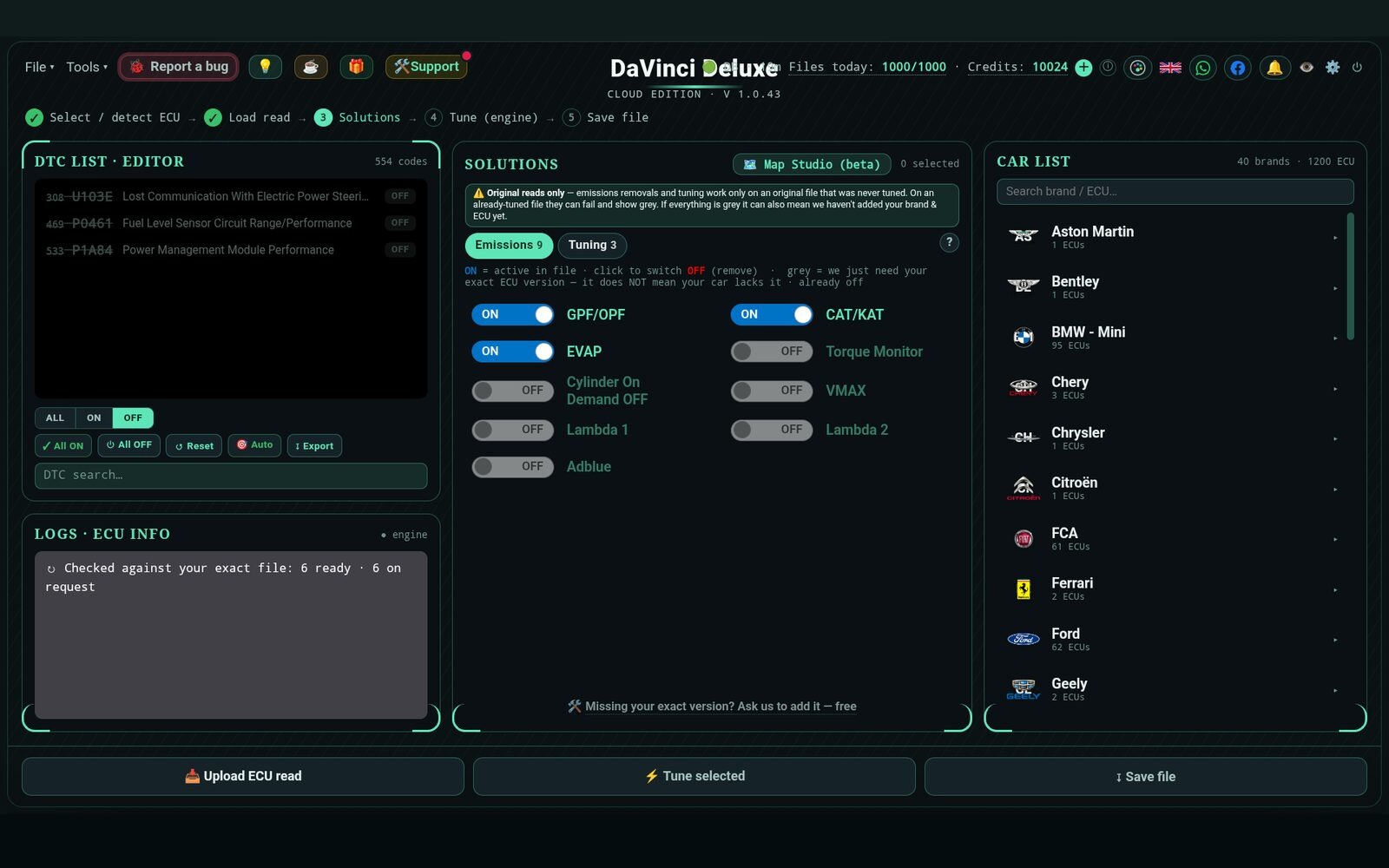Open WhatsApp contact icon
The width and height of the screenshot is (1389, 868).
[1202, 68]
